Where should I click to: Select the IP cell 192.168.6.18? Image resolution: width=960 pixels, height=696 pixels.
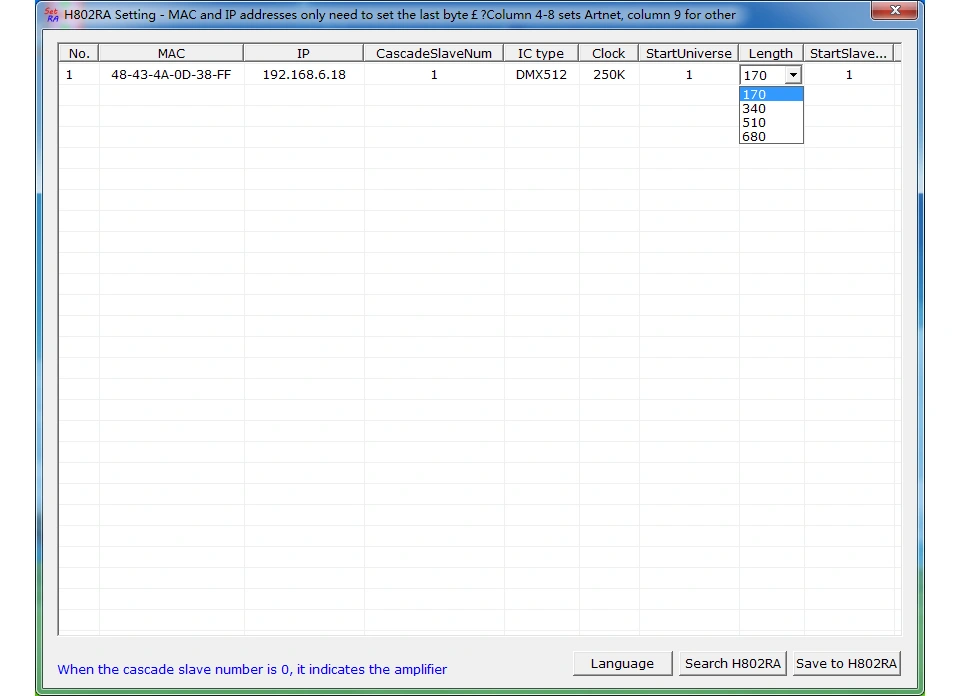point(304,75)
